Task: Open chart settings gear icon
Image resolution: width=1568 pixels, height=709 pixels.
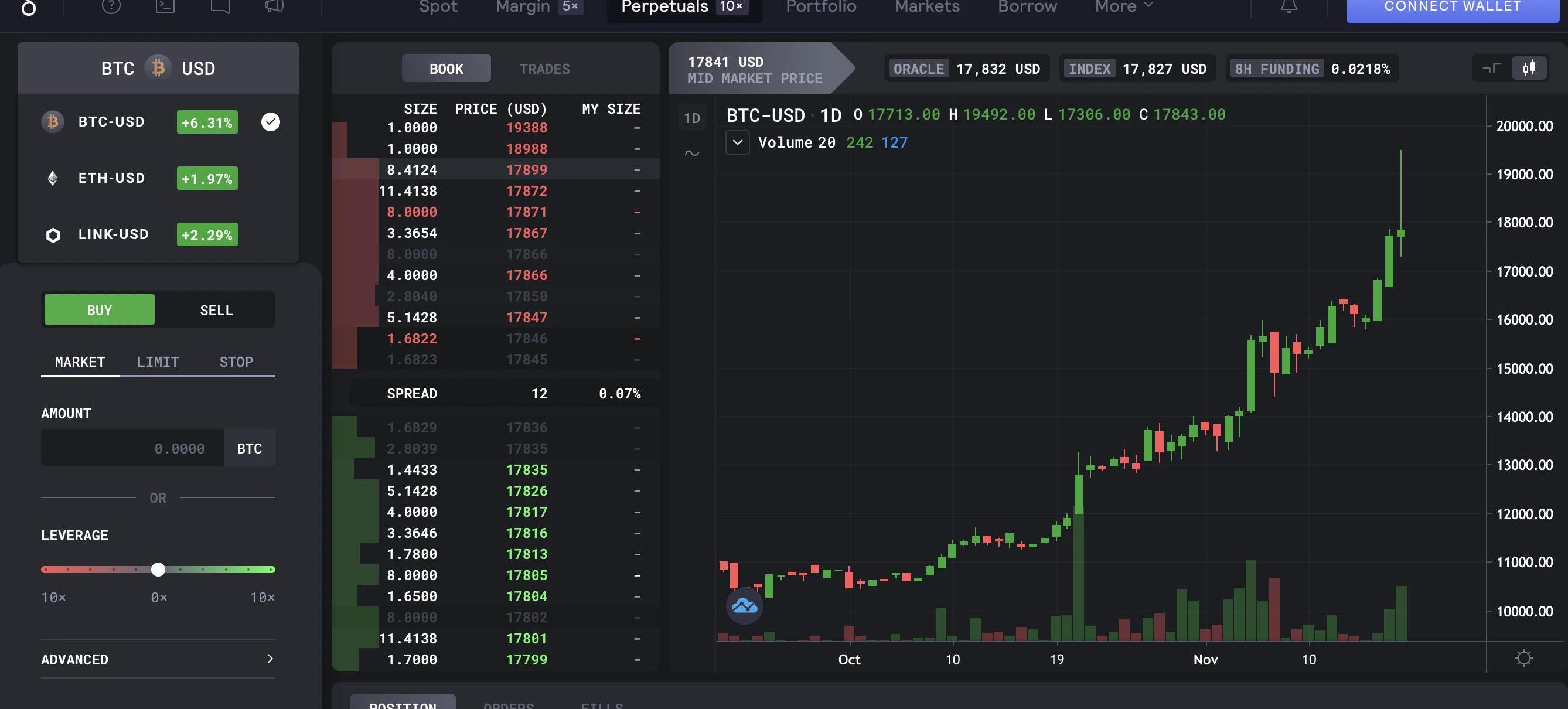Action: (x=1523, y=658)
